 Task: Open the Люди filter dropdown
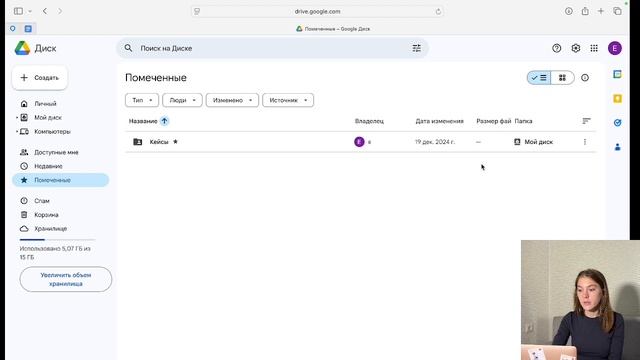pos(182,100)
